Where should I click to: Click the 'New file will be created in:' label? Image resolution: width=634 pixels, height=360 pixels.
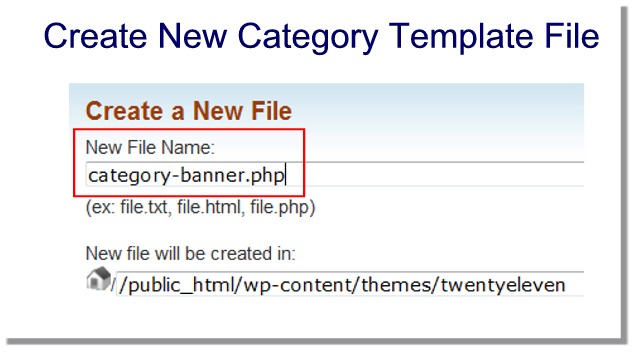tap(190, 254)
